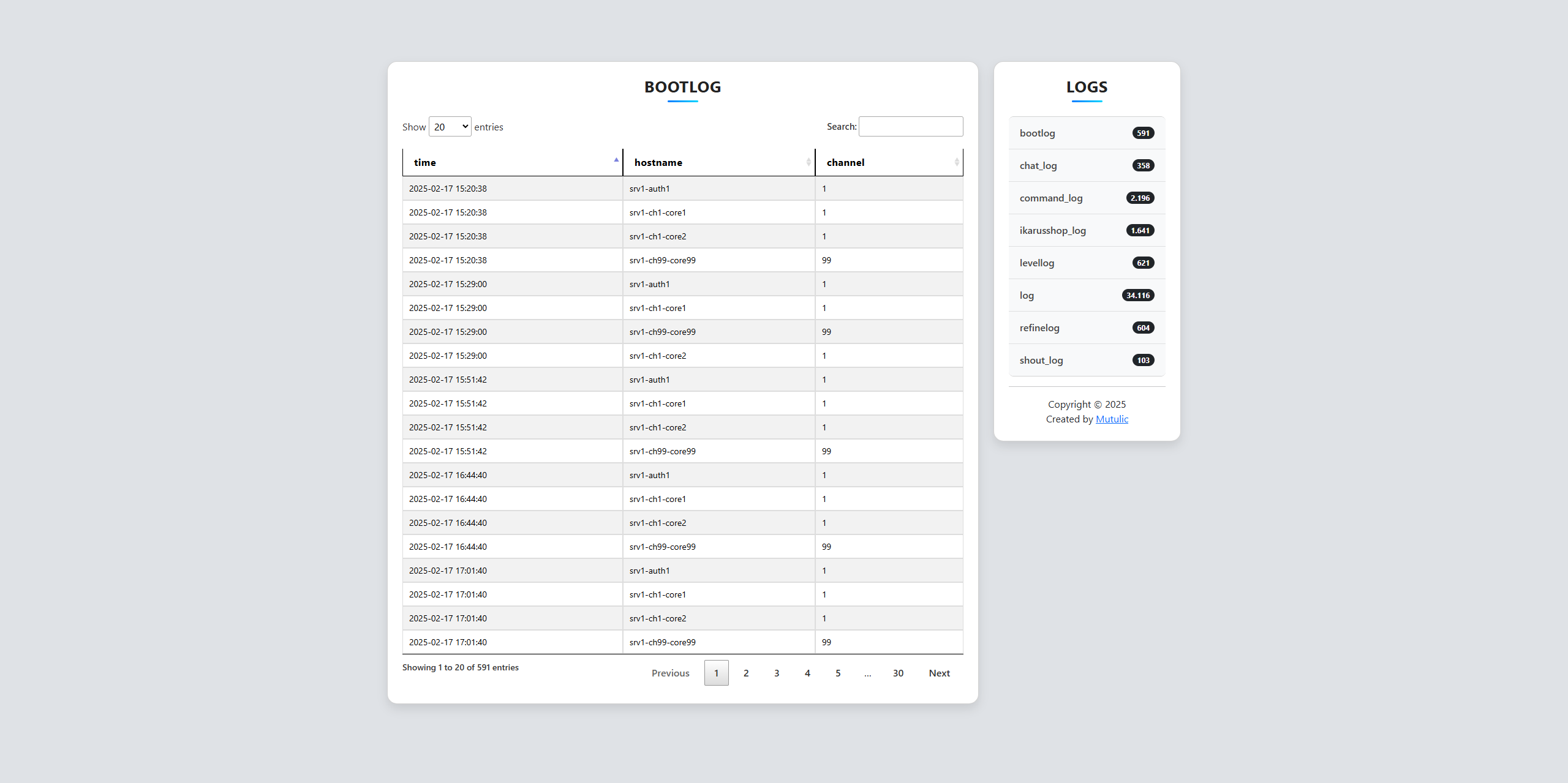This screenshot has height=783, width=1568.
Task: Click the Previous pagination button
Action: click(670, 673)
